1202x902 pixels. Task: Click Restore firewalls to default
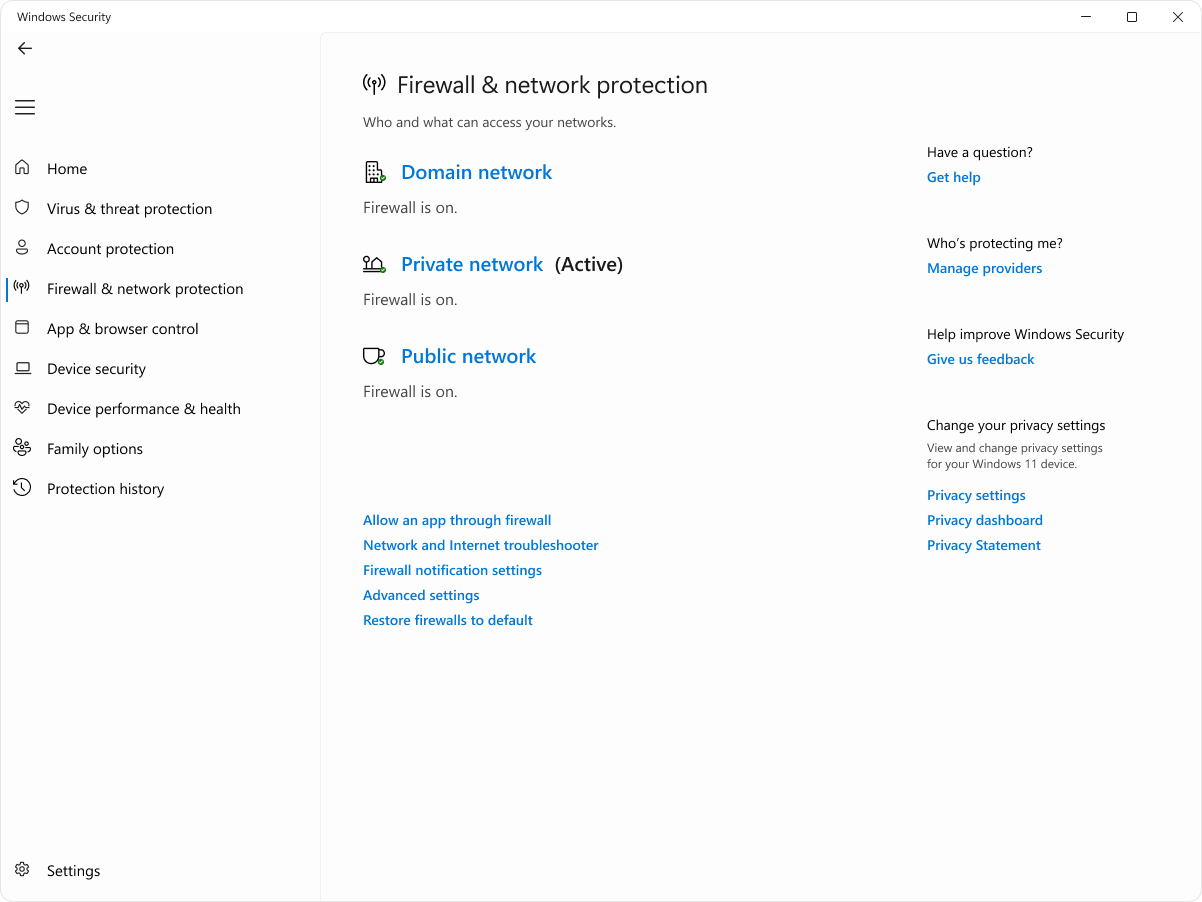pos(447,620)
